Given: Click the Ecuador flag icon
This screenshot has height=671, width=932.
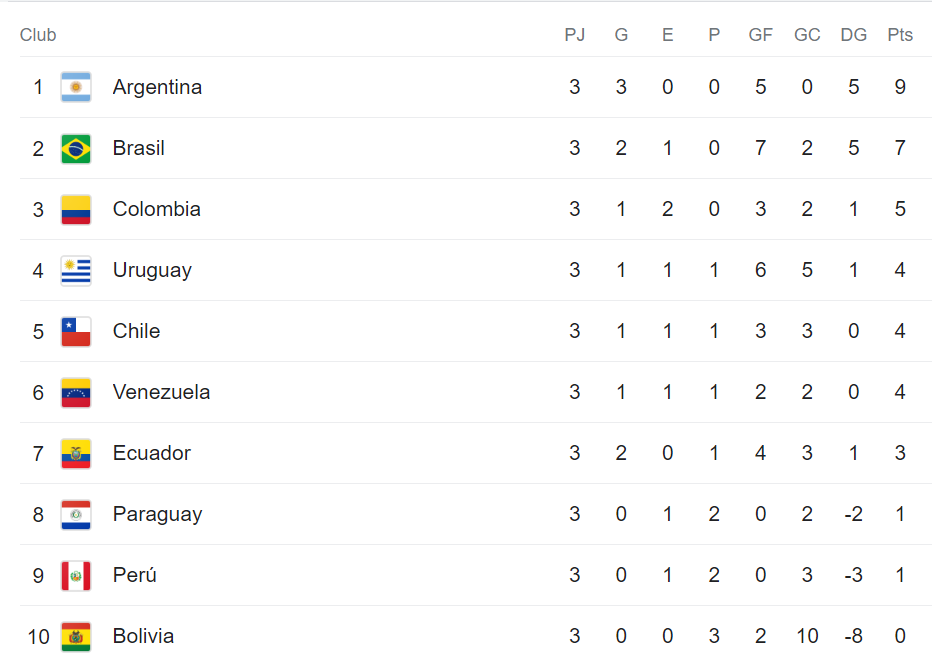Looking at the screenshot, I should pos(76,453).
